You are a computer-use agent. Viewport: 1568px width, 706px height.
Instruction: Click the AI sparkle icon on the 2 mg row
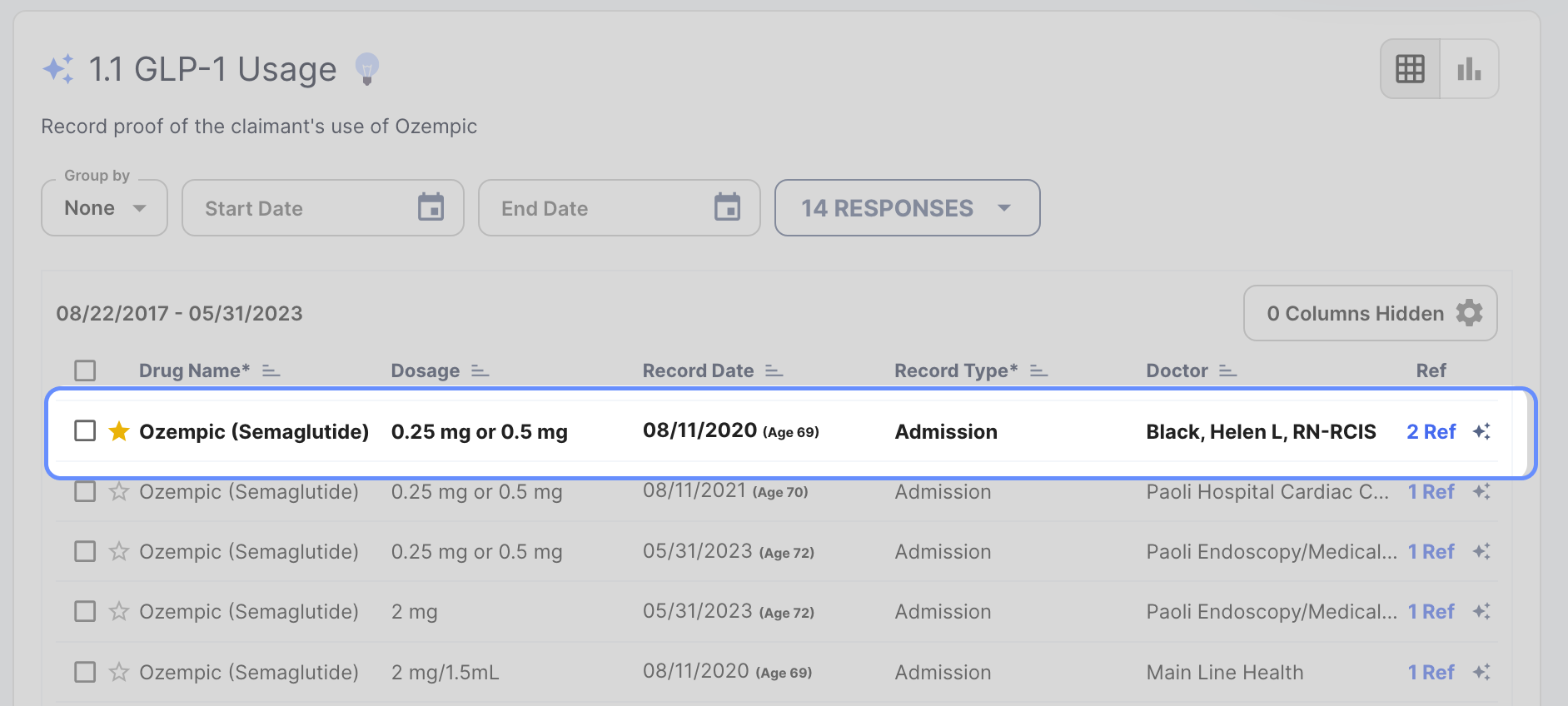1481,611
